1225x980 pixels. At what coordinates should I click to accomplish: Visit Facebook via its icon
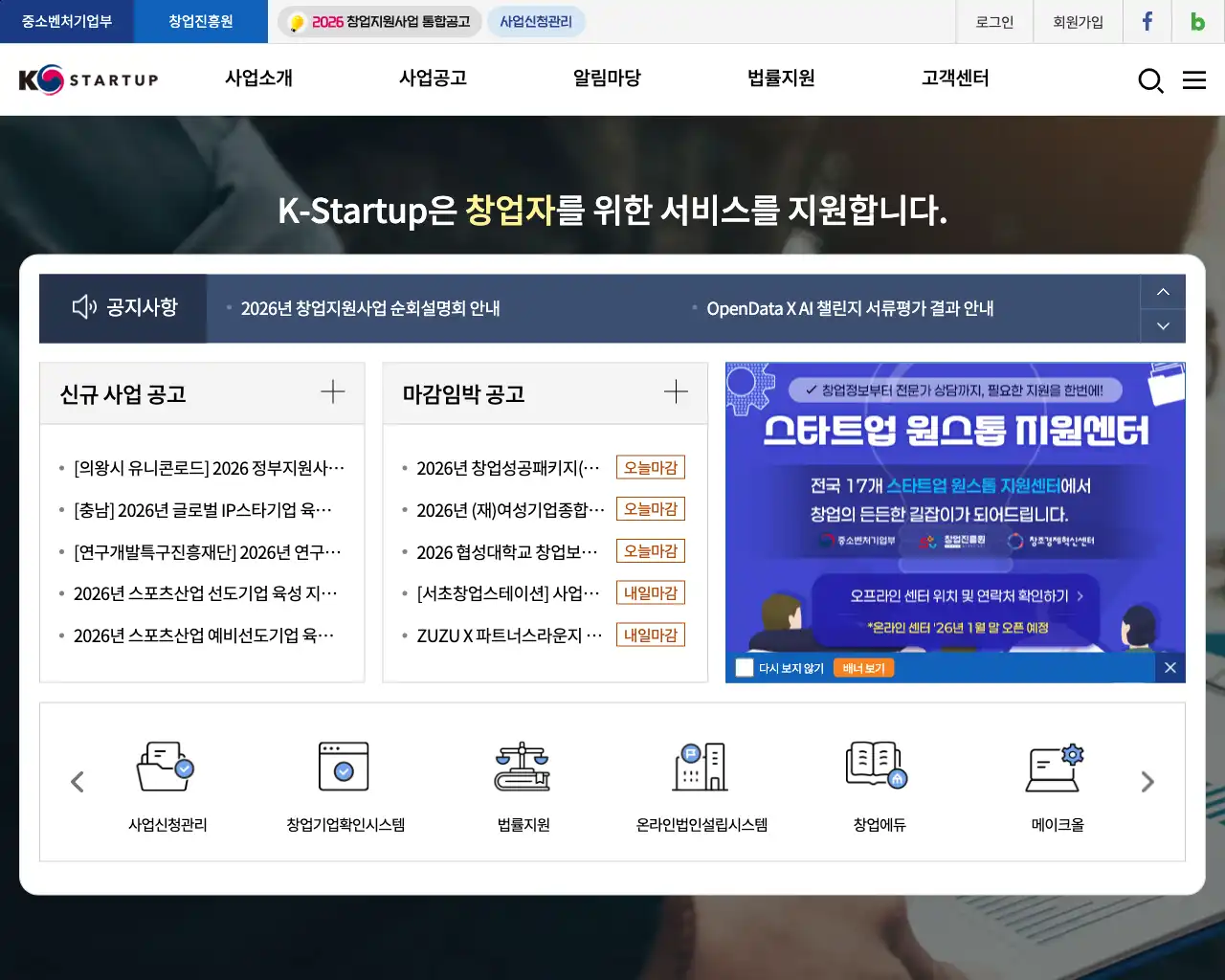[1147, 21]
